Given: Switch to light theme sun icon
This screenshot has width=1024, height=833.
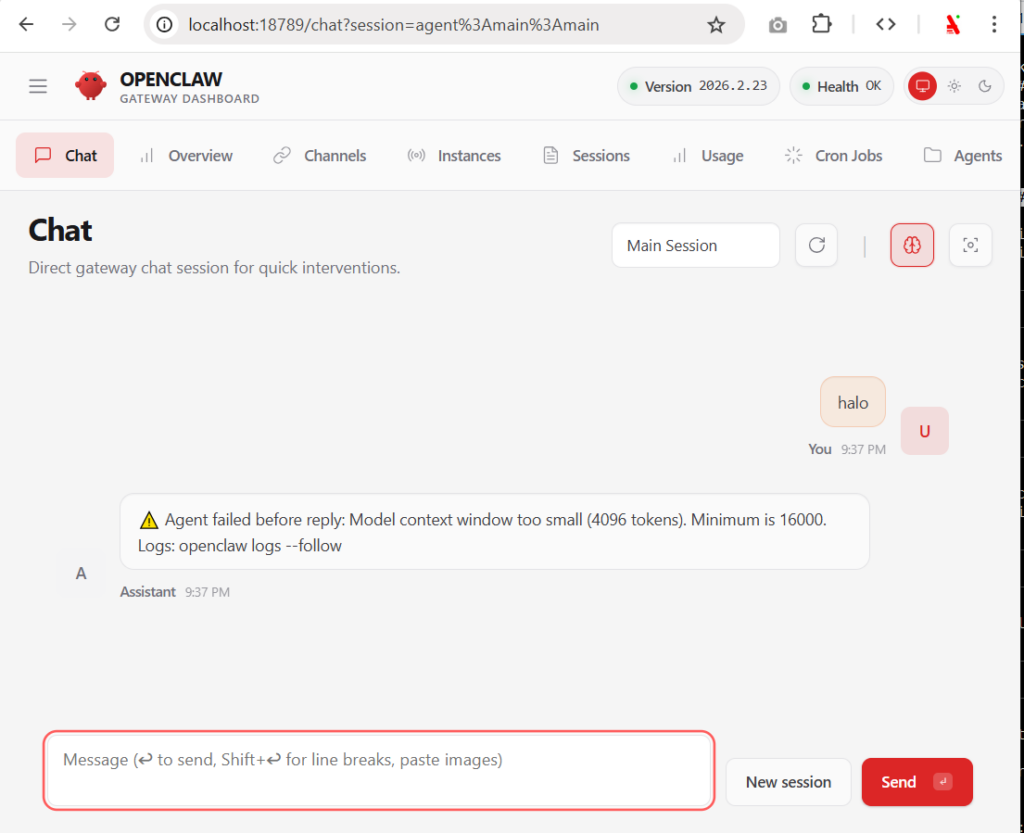Looking at the screenshot, I should pos(954,86).
